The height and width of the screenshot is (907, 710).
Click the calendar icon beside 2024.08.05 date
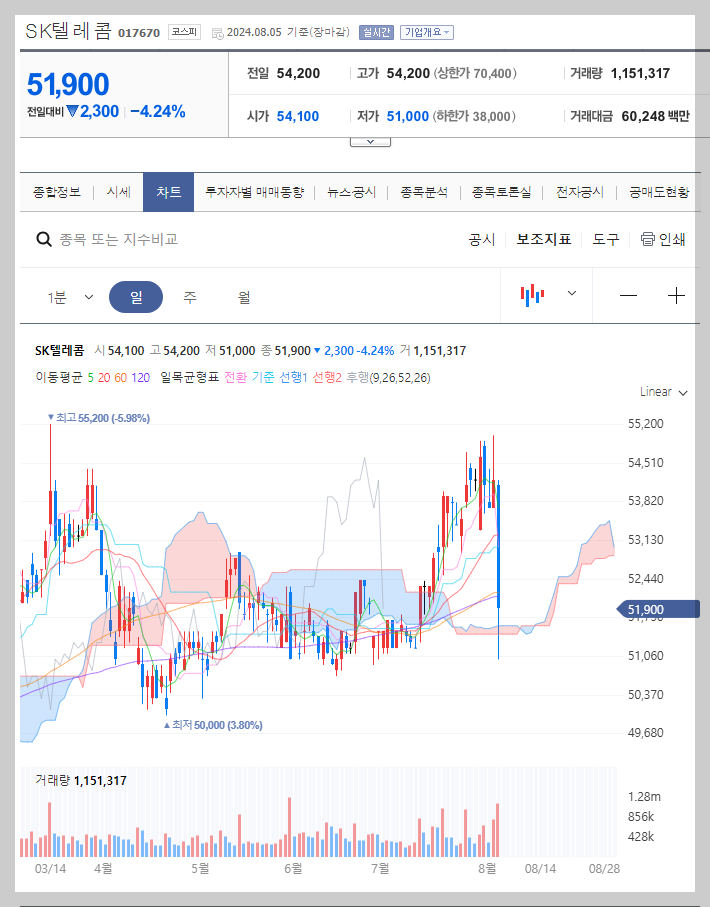pyautogui.click(x=218, y=33)
